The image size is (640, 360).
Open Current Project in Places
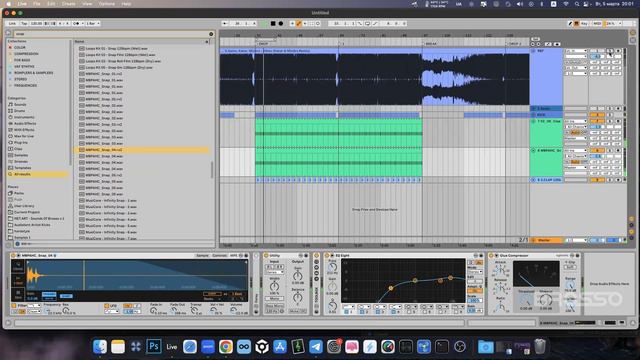27,212
